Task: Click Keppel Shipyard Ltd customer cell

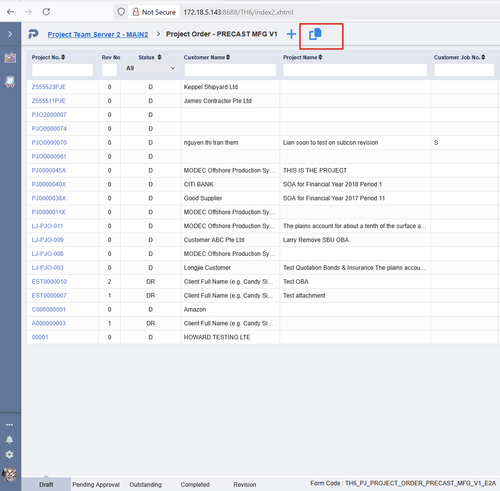Action: [x=230, y=87]
